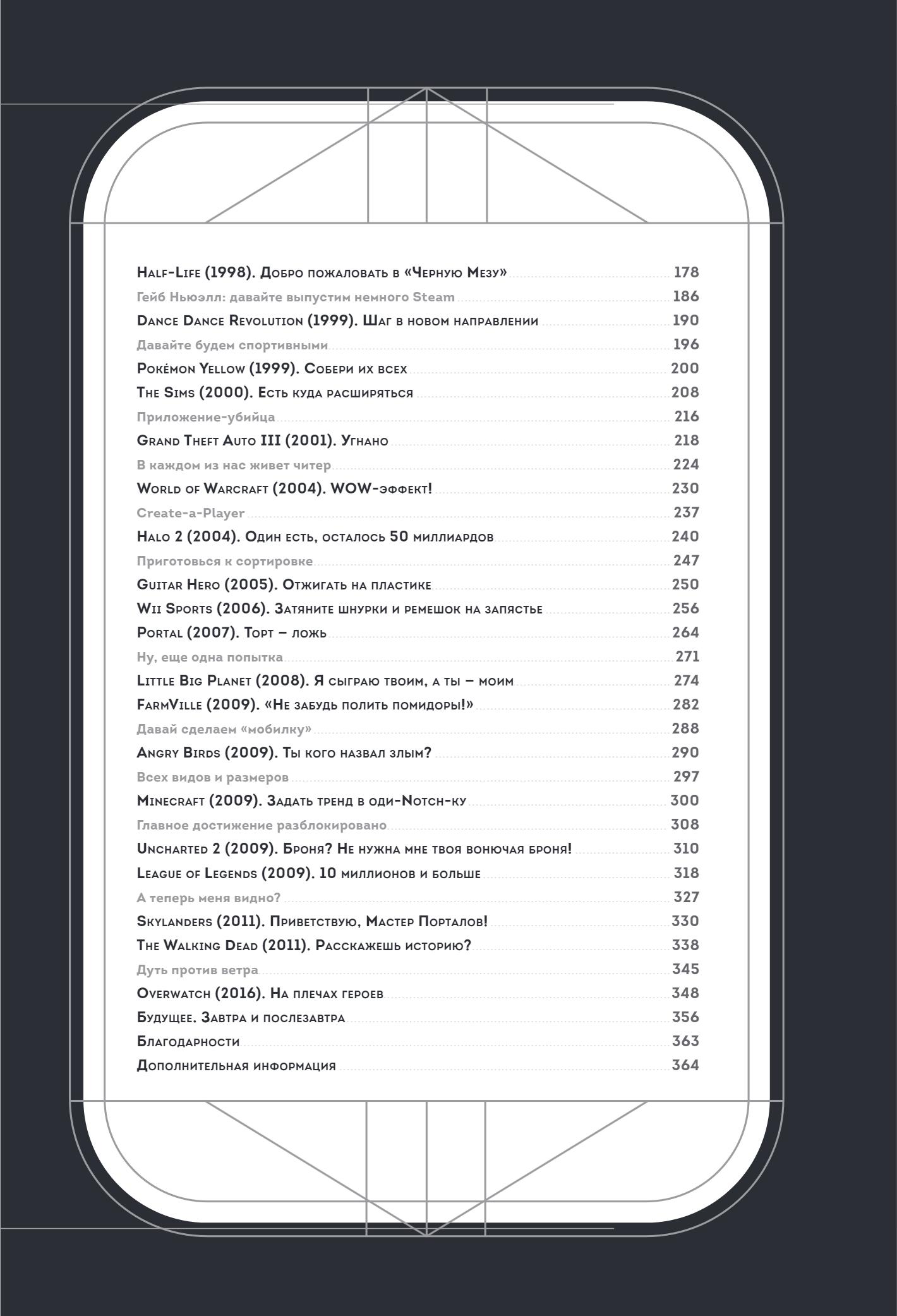Viewport: 897px width, 1316px height.
Task: Go to The Sims (2000) entry
Action: tap(418, 392)
